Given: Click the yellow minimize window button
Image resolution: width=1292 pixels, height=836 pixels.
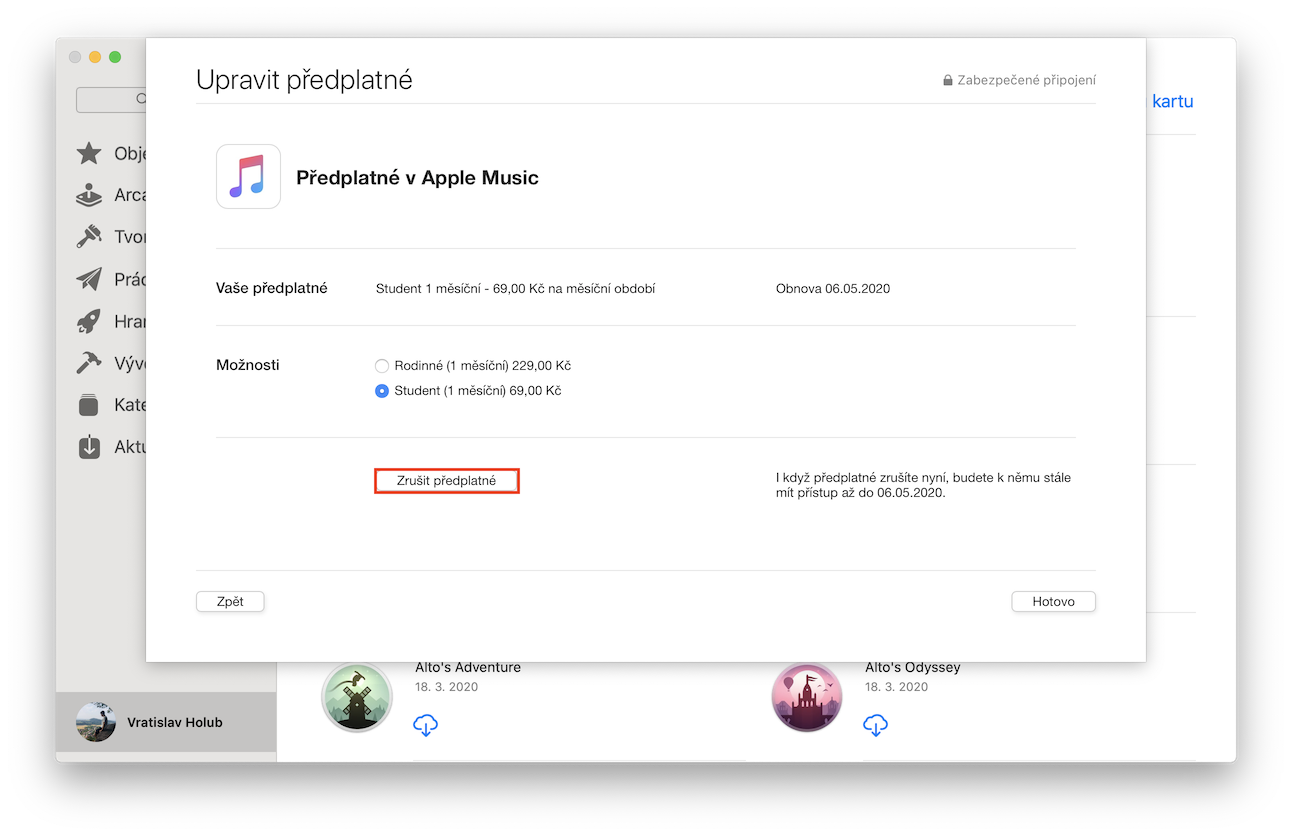Looking at the screenshot, I should coord(95,57).
